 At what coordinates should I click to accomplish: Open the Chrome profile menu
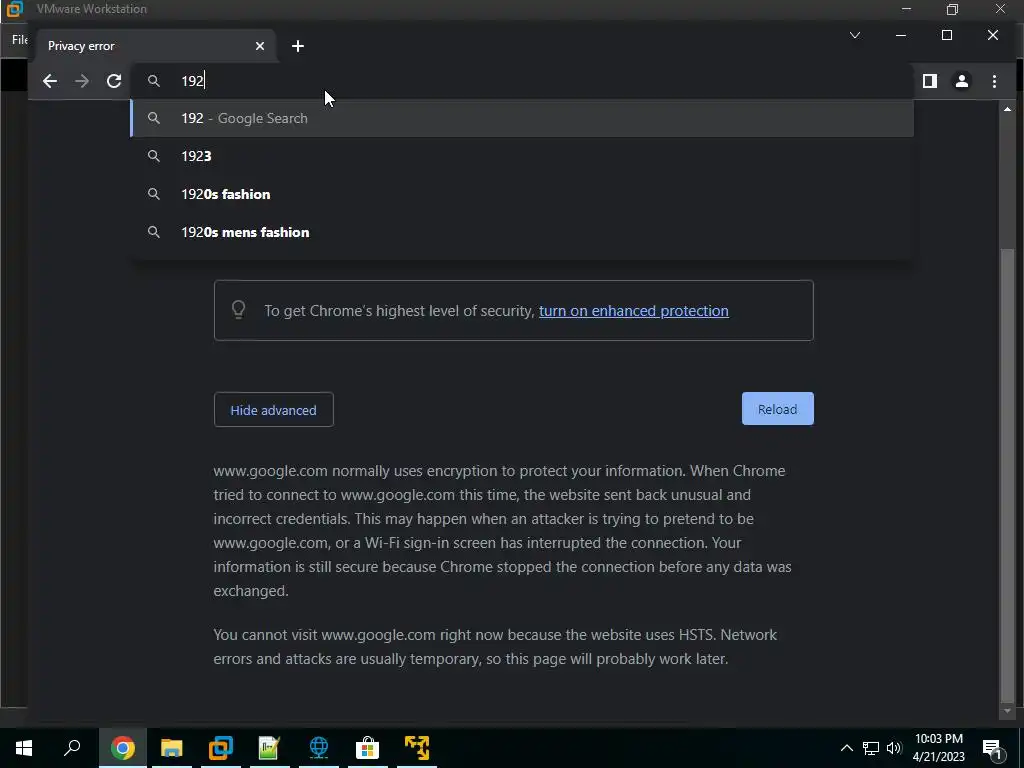pos(962,81)
